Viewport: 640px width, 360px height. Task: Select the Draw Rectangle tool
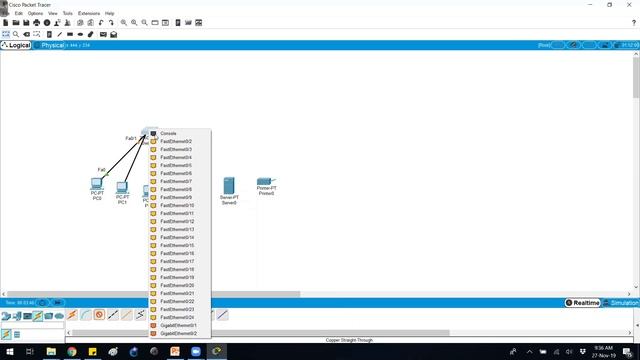point(70,34)
